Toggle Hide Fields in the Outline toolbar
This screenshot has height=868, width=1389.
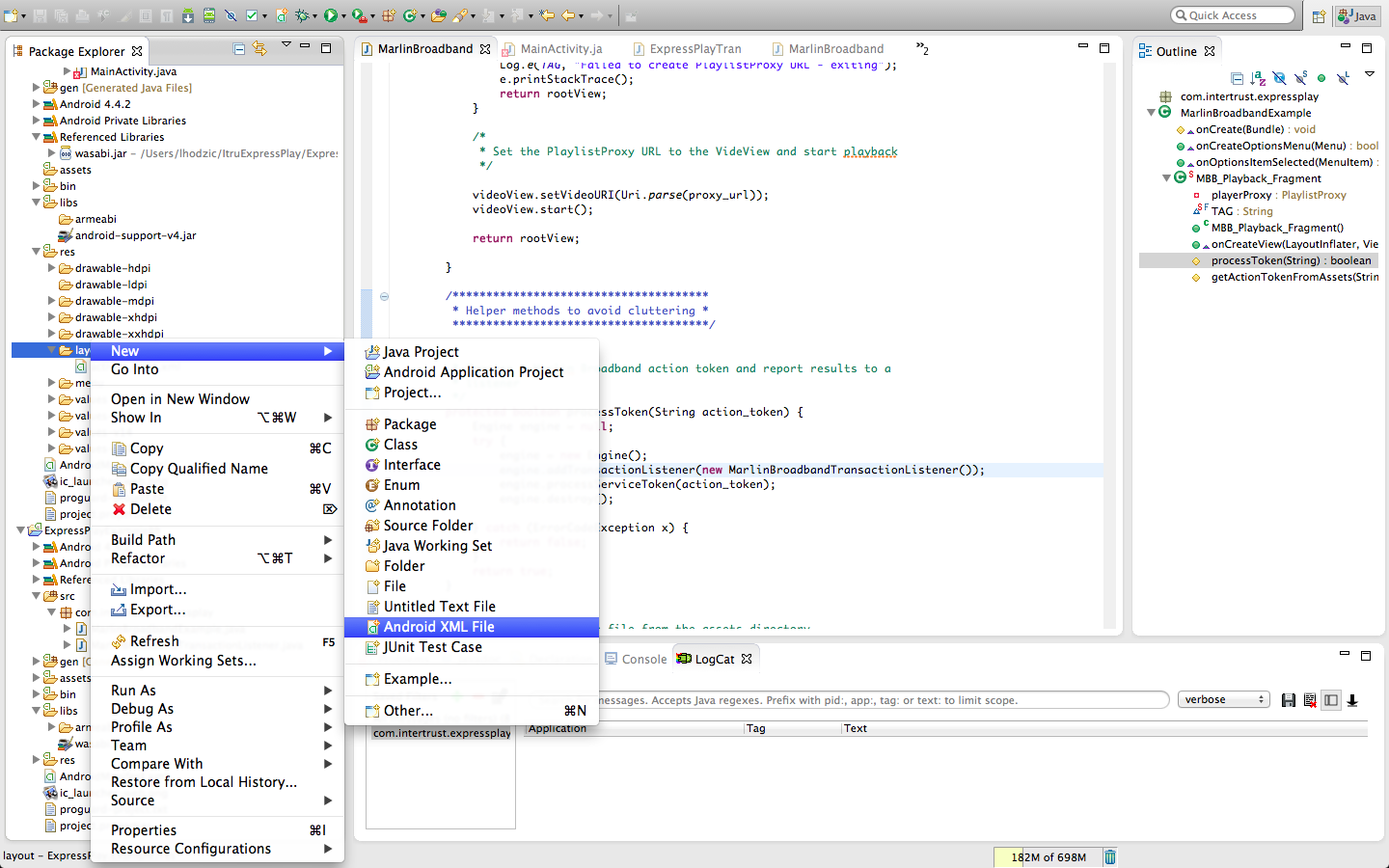1279,78
